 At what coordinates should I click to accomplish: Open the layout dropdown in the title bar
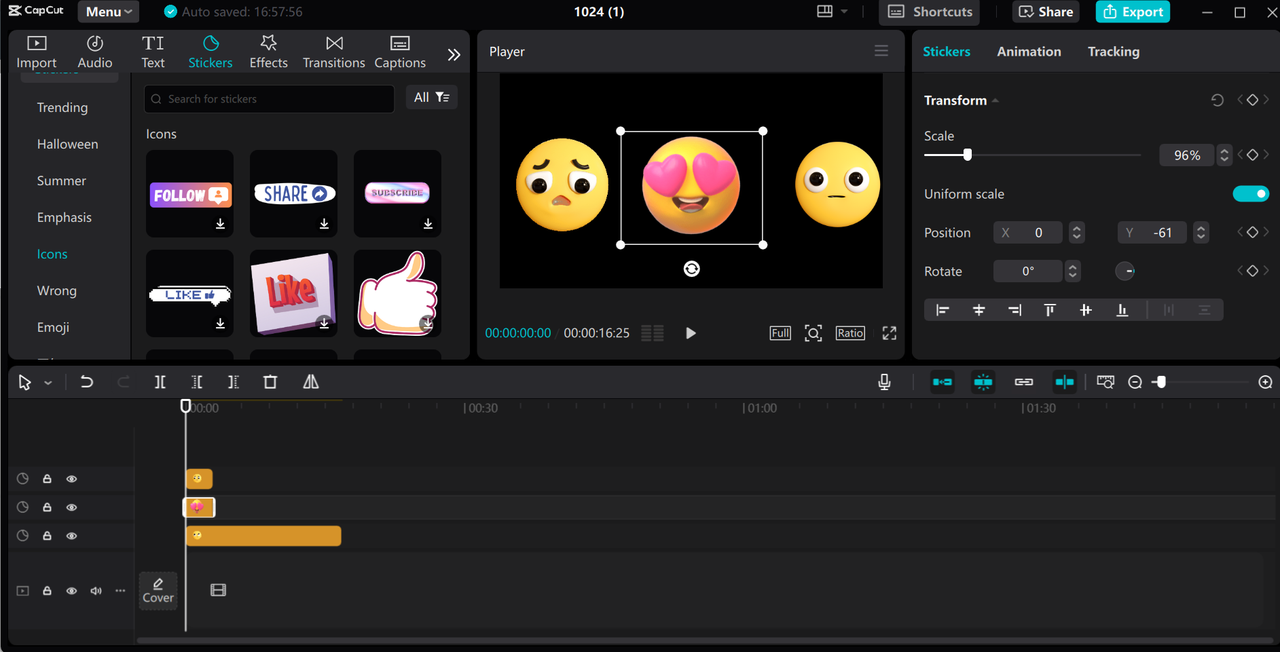[832, 12]
